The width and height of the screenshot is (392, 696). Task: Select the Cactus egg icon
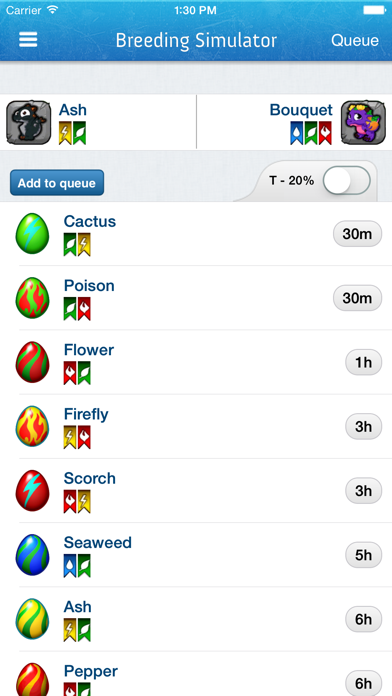pyautogui.click(x=32, y=233)
